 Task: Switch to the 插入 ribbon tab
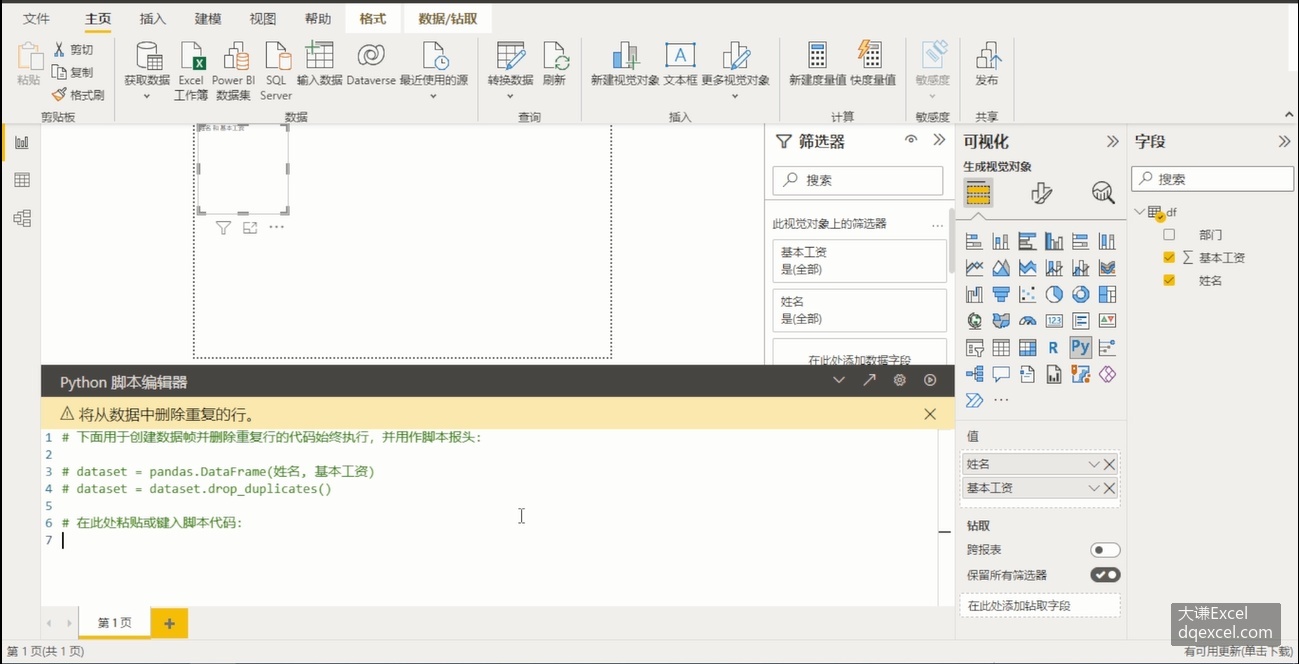[x=153, y=19]
